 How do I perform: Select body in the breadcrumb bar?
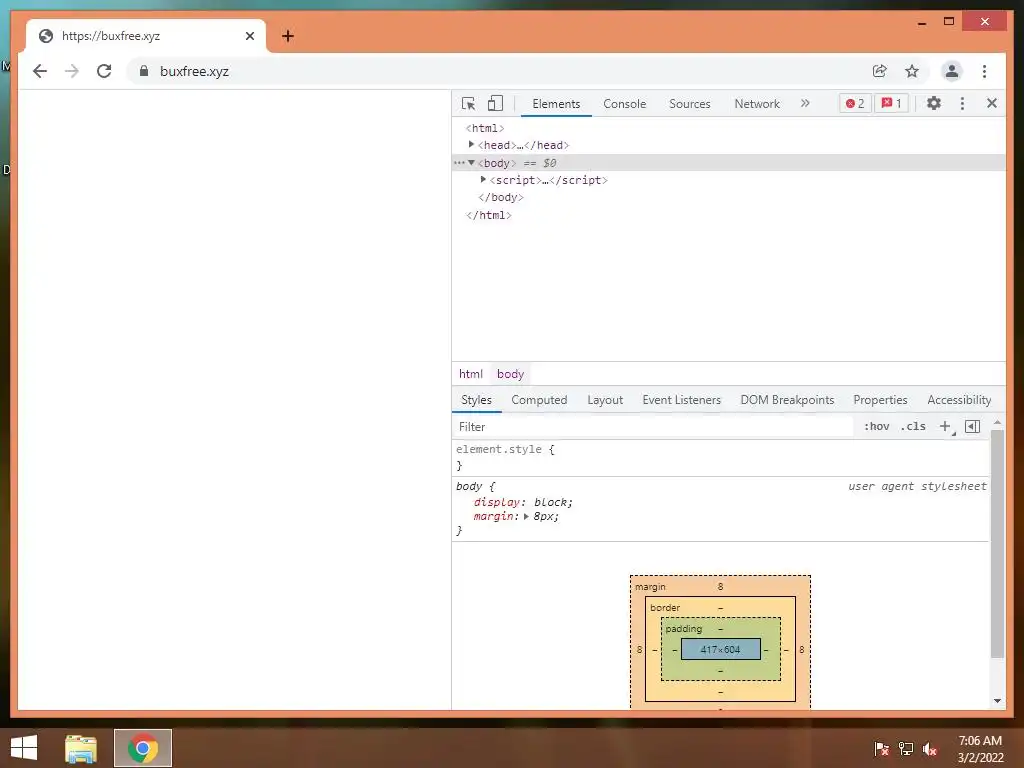[x=510, y=374]
